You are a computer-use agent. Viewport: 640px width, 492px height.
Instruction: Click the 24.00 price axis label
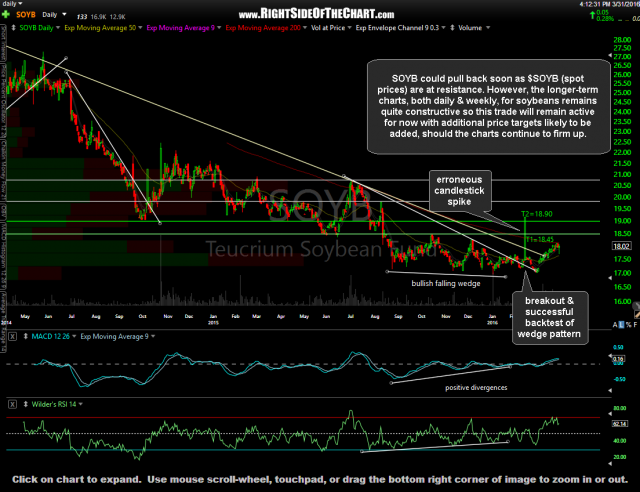click(x=622, y=111)
